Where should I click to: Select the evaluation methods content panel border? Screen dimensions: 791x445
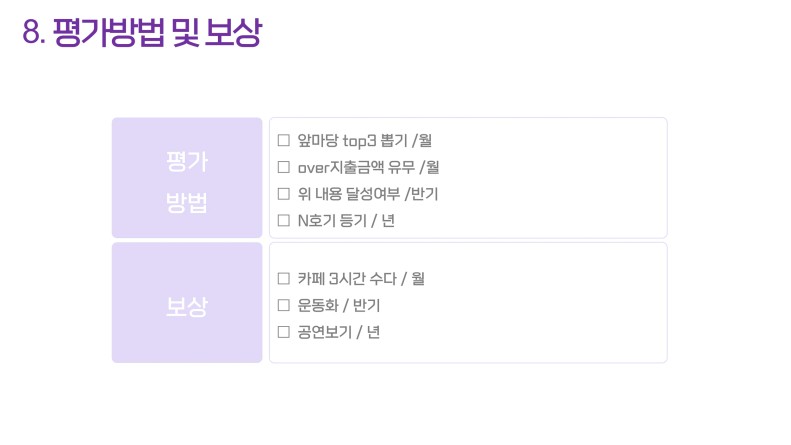tap(468, 178)
